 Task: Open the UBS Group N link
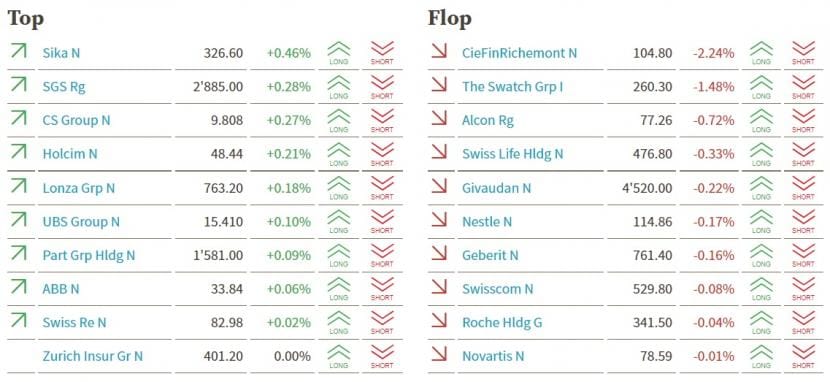(81, 222)
